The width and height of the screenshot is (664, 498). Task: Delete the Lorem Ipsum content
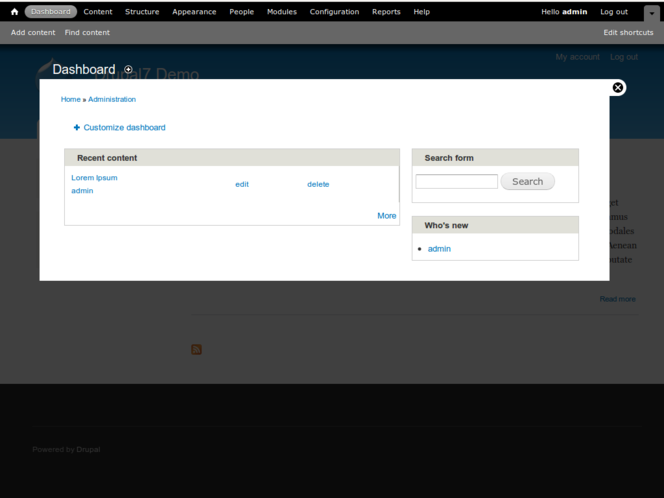pos(318,185)
